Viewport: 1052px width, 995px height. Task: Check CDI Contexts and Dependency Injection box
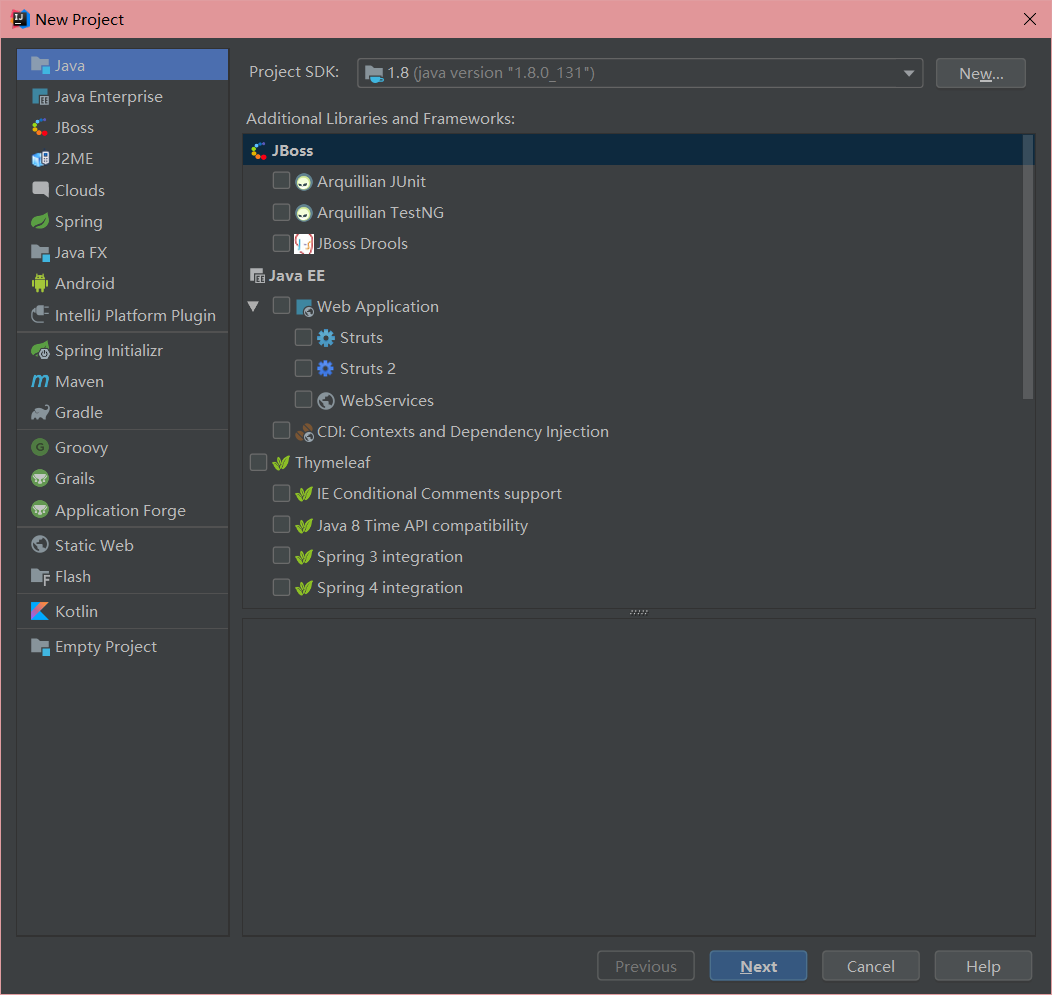pyautogui.click(x=281, y=430)
